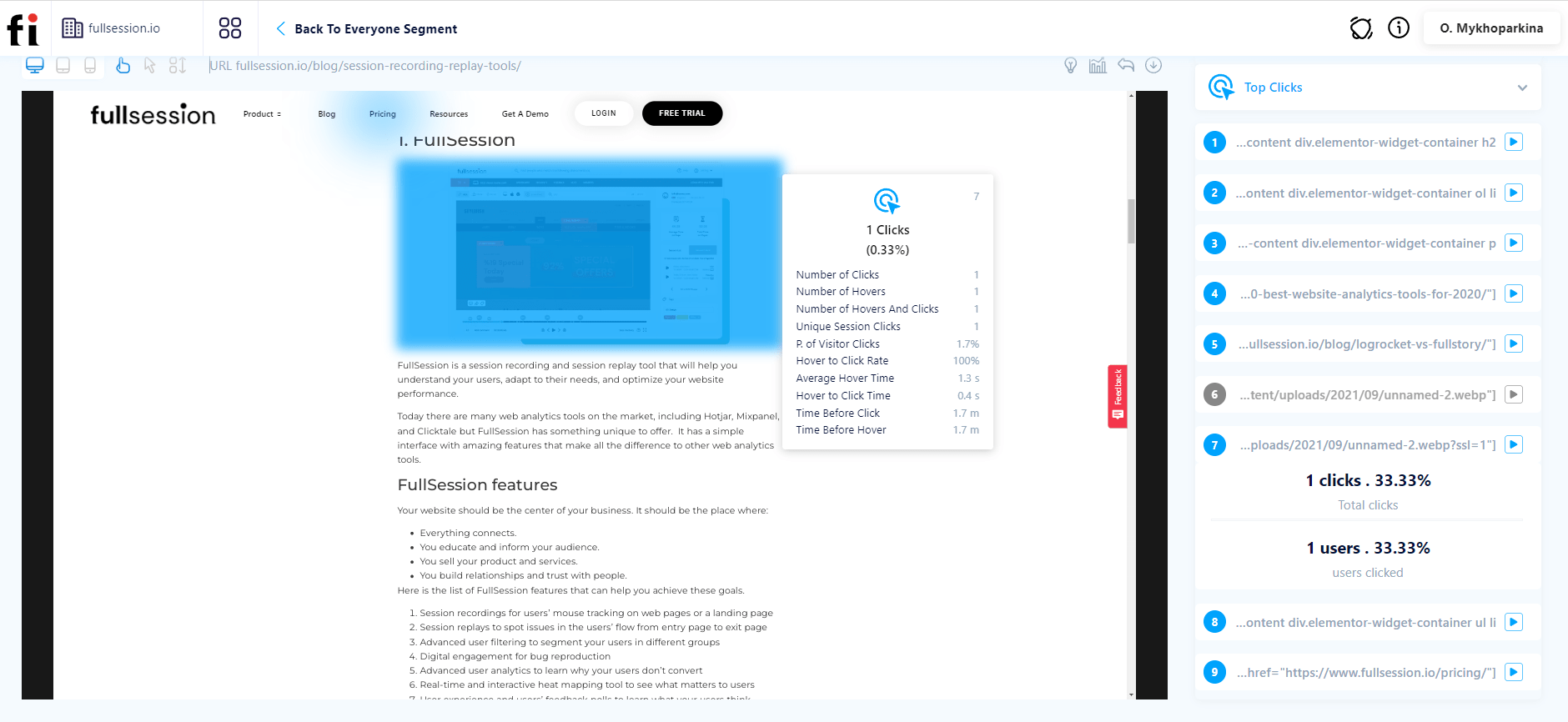1568x722 pixels.
Task: Open the dashboard grid menu
Action: click(x=230, y=28)
